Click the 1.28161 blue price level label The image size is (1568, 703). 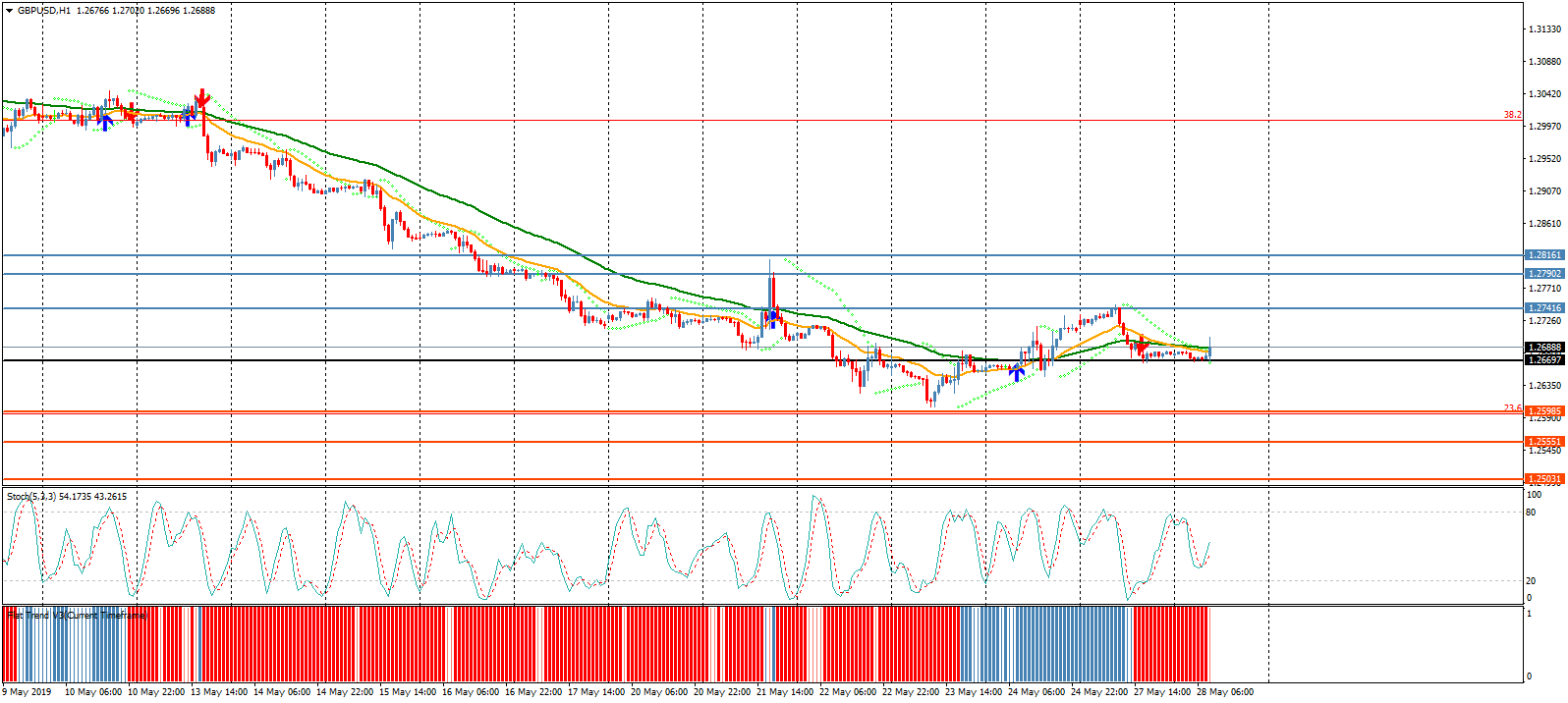click(1544, 255)
